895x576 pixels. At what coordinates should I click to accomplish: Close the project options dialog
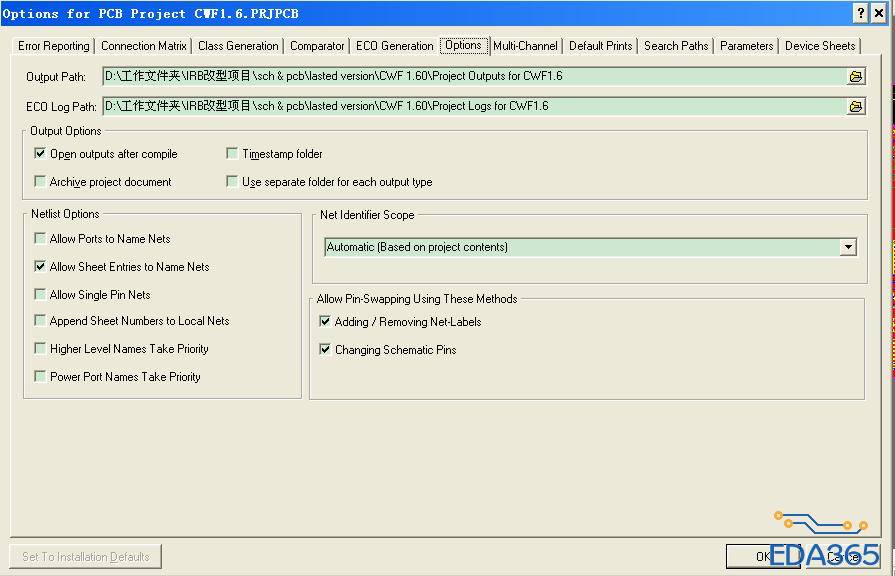(879, 13)
